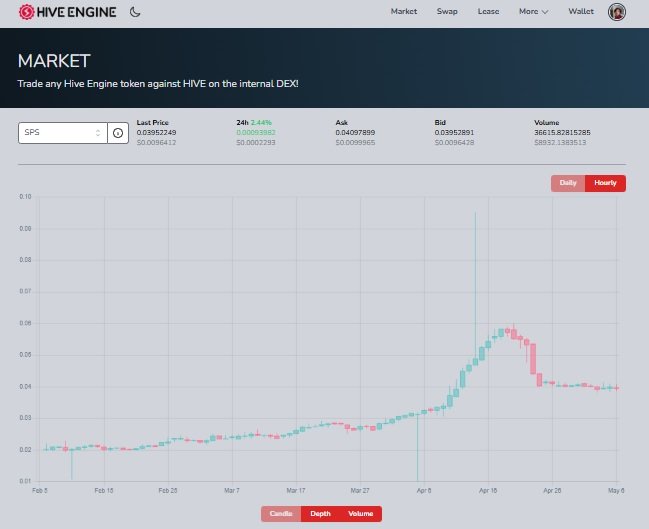Switch chart to Hourly view

coord(605,183)
